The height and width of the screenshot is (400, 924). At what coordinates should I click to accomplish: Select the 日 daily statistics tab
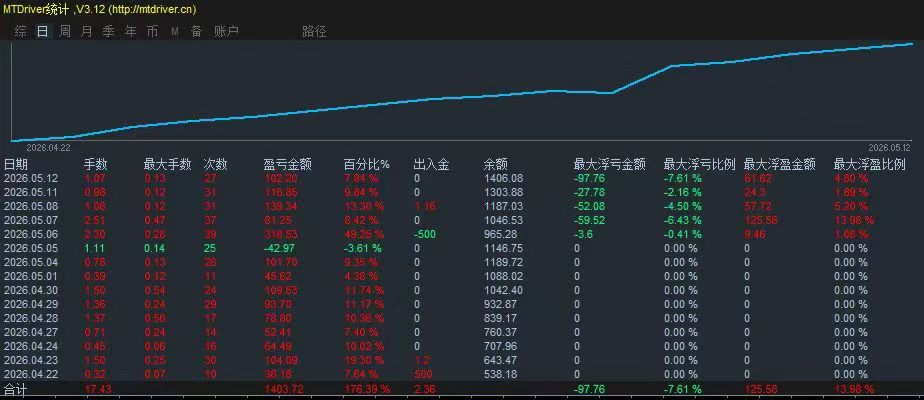(42, 32)
